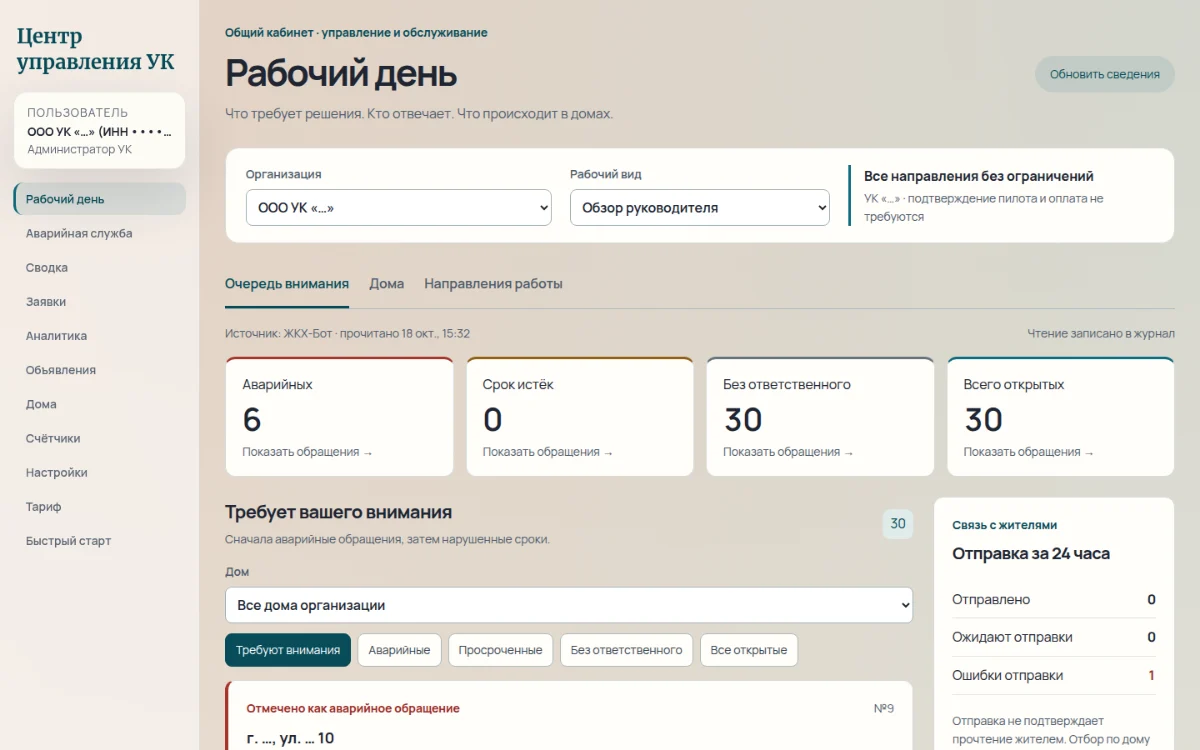
Task: Click Чтение записано в журнал text
Action: tap(1101, 334)
